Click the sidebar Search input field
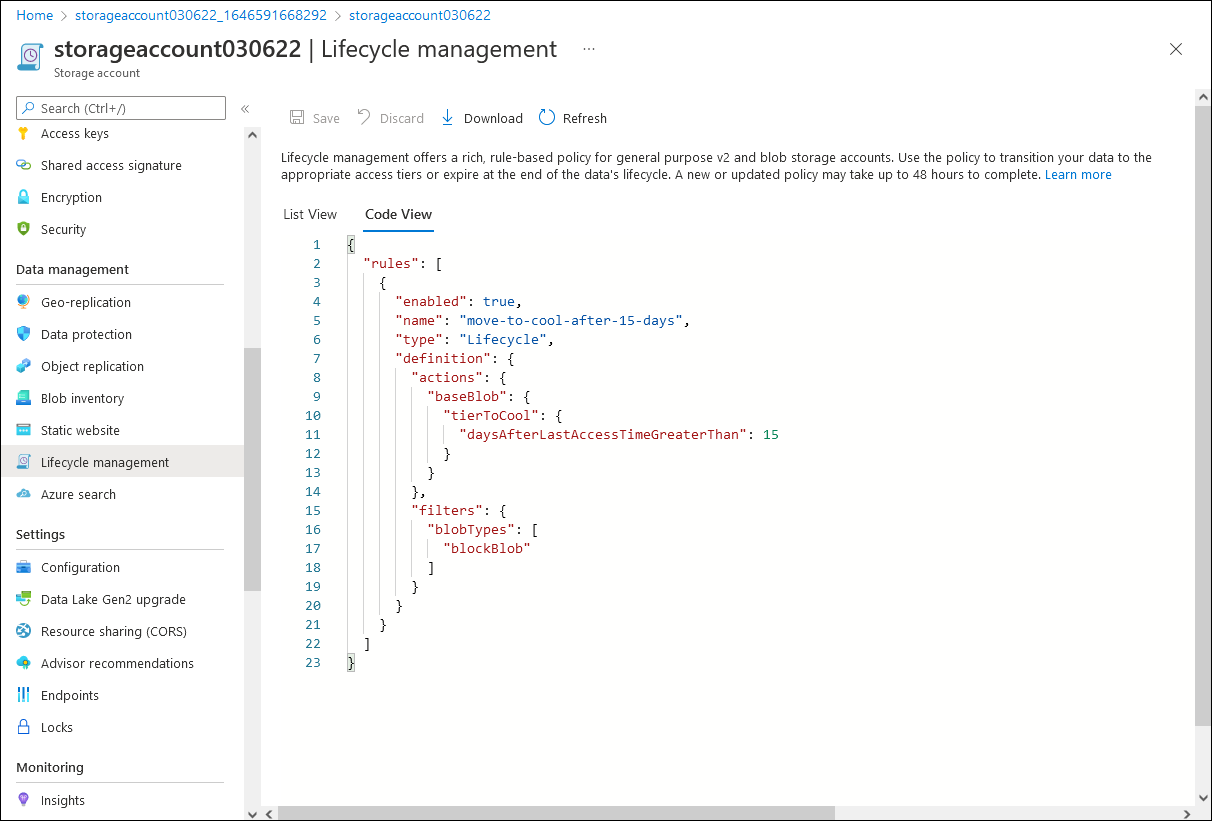 121,108
